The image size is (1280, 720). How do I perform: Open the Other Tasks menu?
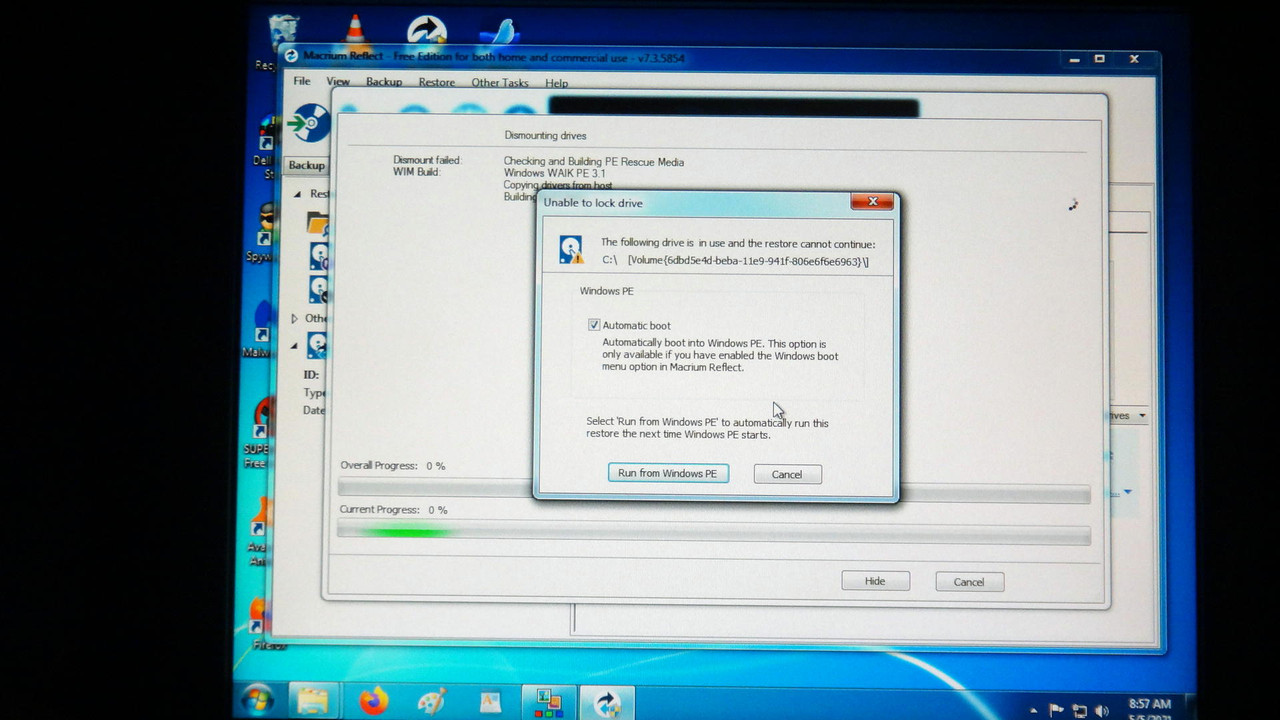[x=499, y=83]
